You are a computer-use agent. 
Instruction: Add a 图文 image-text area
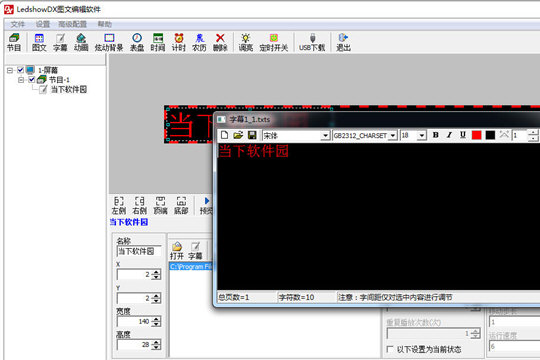[39, 42]
